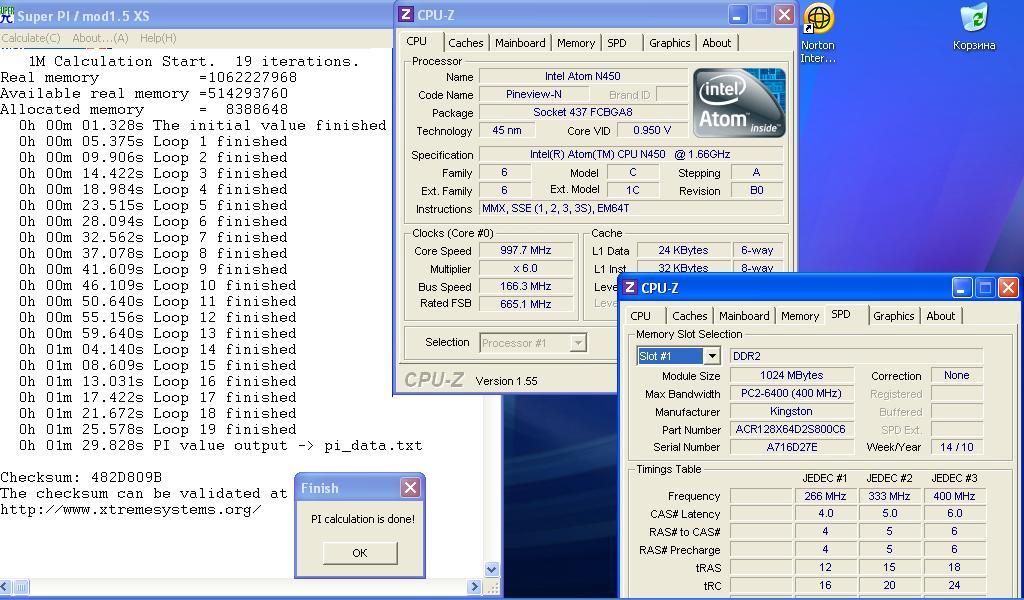Image resolution: width=1024 pixels, height=600 pixels.
Task: Switch to SPD tab in back CPU-Z window
Action: tap(616, 42)
